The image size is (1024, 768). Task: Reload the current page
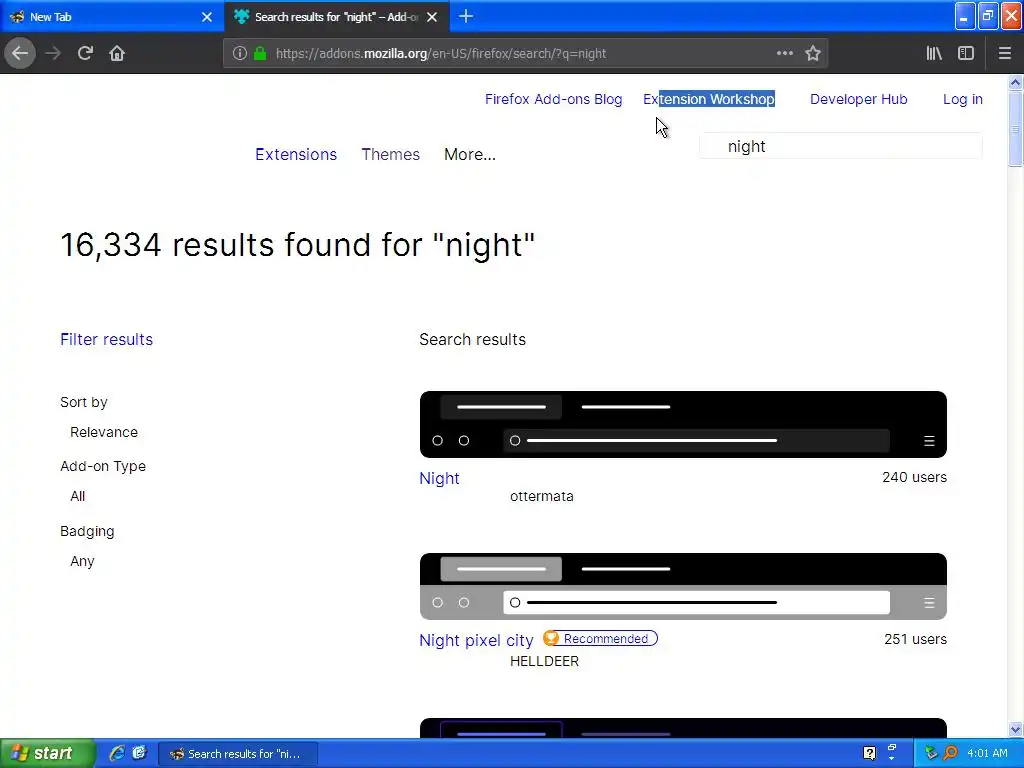coord(85,54)
